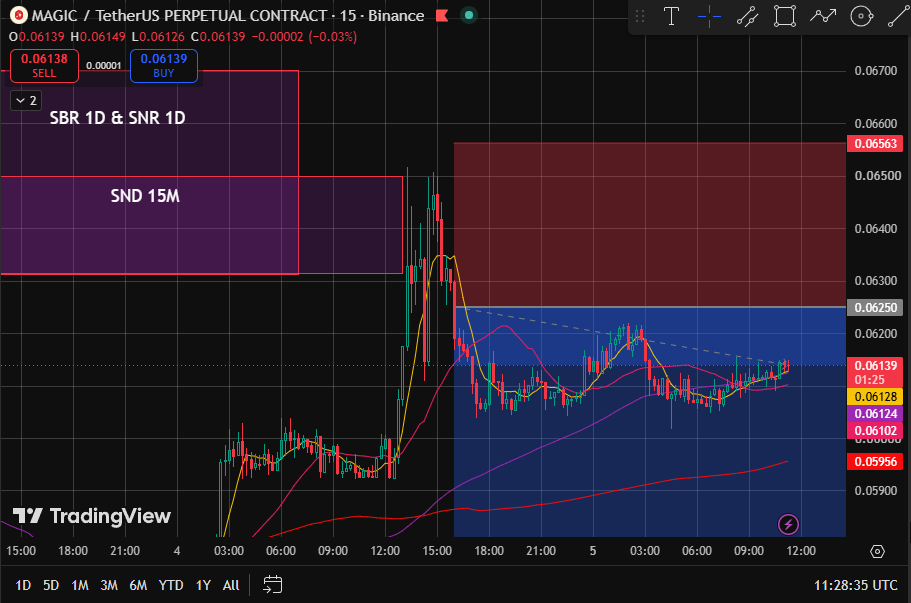Click the purple lightning bolt icon

pyautogui.click(x=788, y=525)
